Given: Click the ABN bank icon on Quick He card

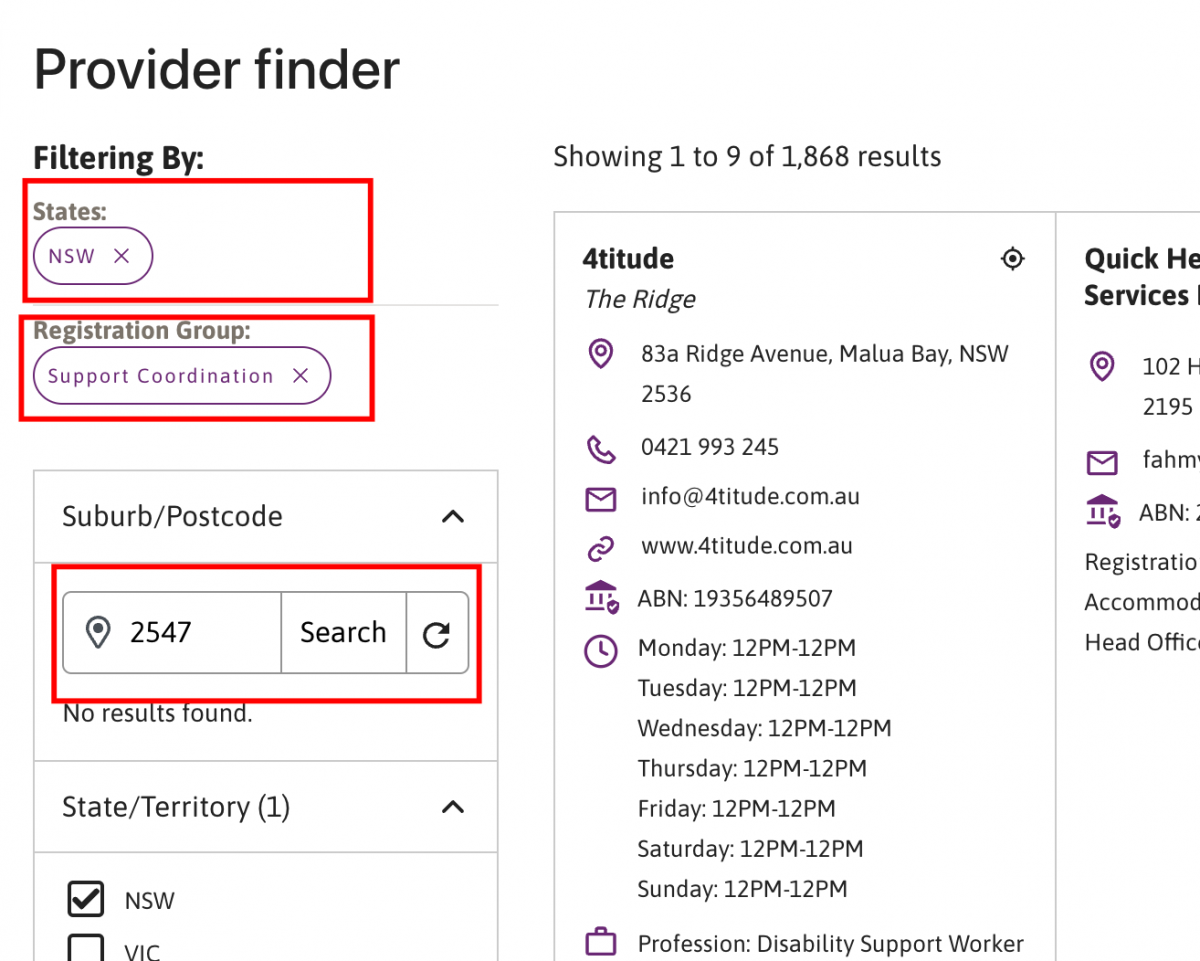Looking at the screenshot, I should 1103,511.
